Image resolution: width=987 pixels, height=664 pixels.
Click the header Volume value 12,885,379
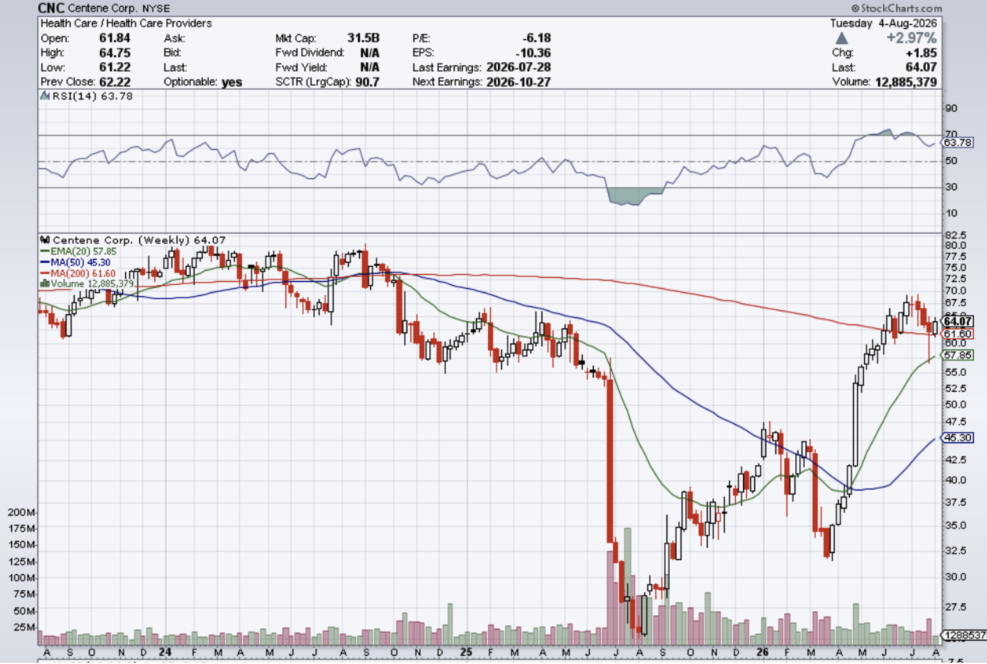(x=906, y=82)
